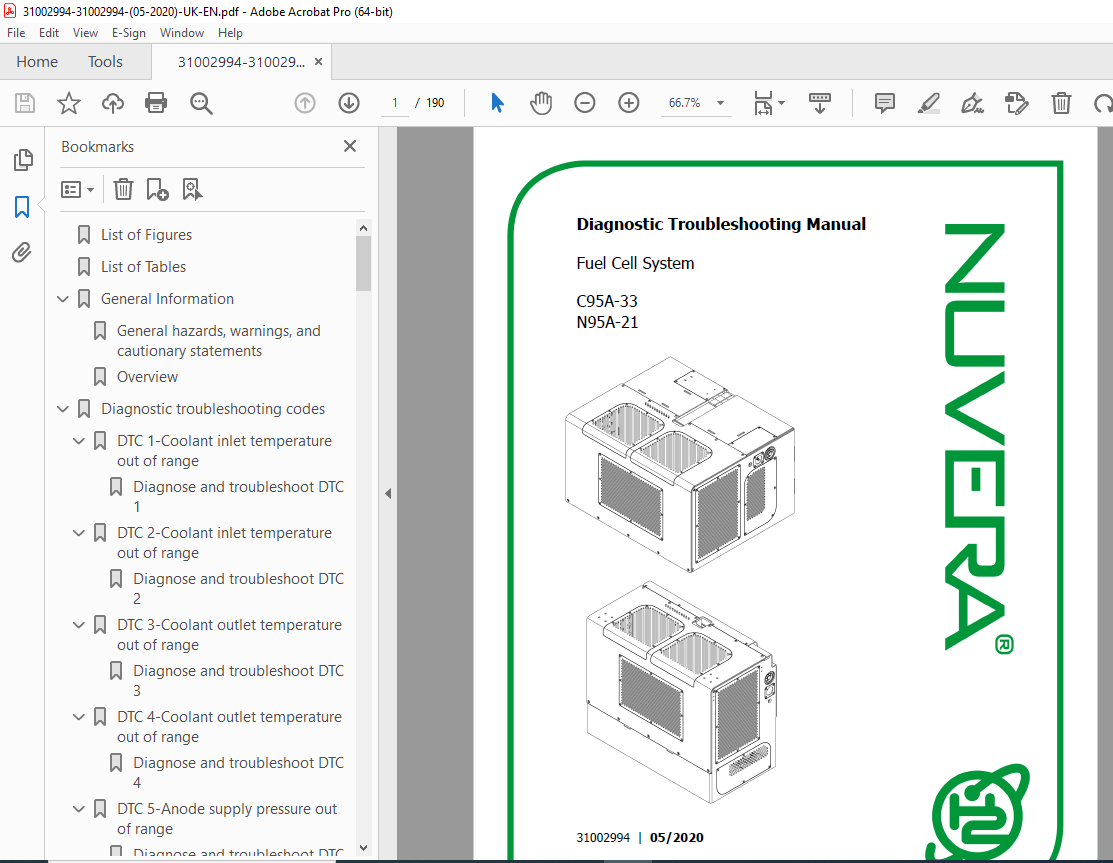
Task: Go to the next page arrow
Action: [x=349, y=103]
